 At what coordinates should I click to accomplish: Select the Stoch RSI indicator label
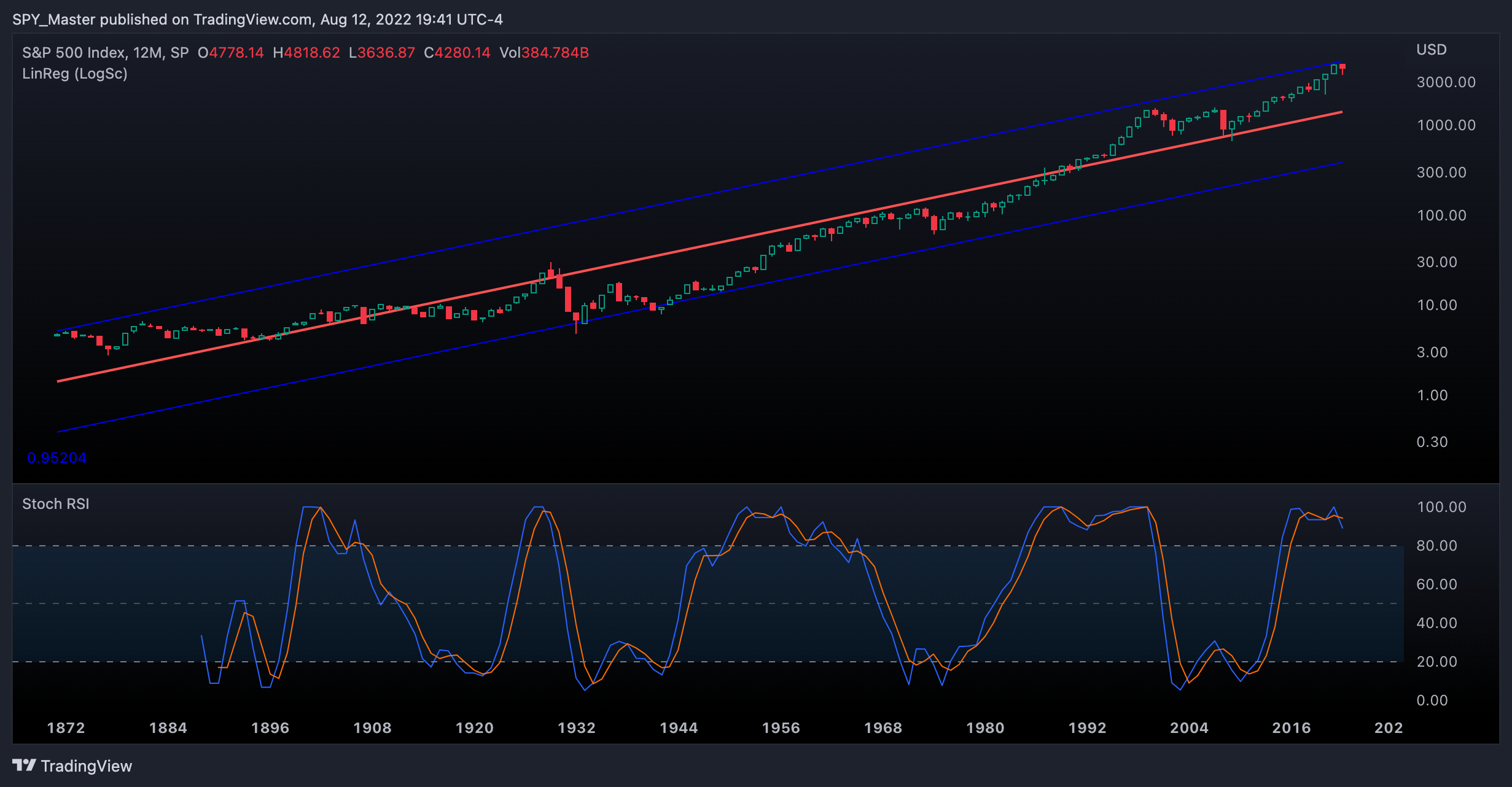(x=56, y=504)
